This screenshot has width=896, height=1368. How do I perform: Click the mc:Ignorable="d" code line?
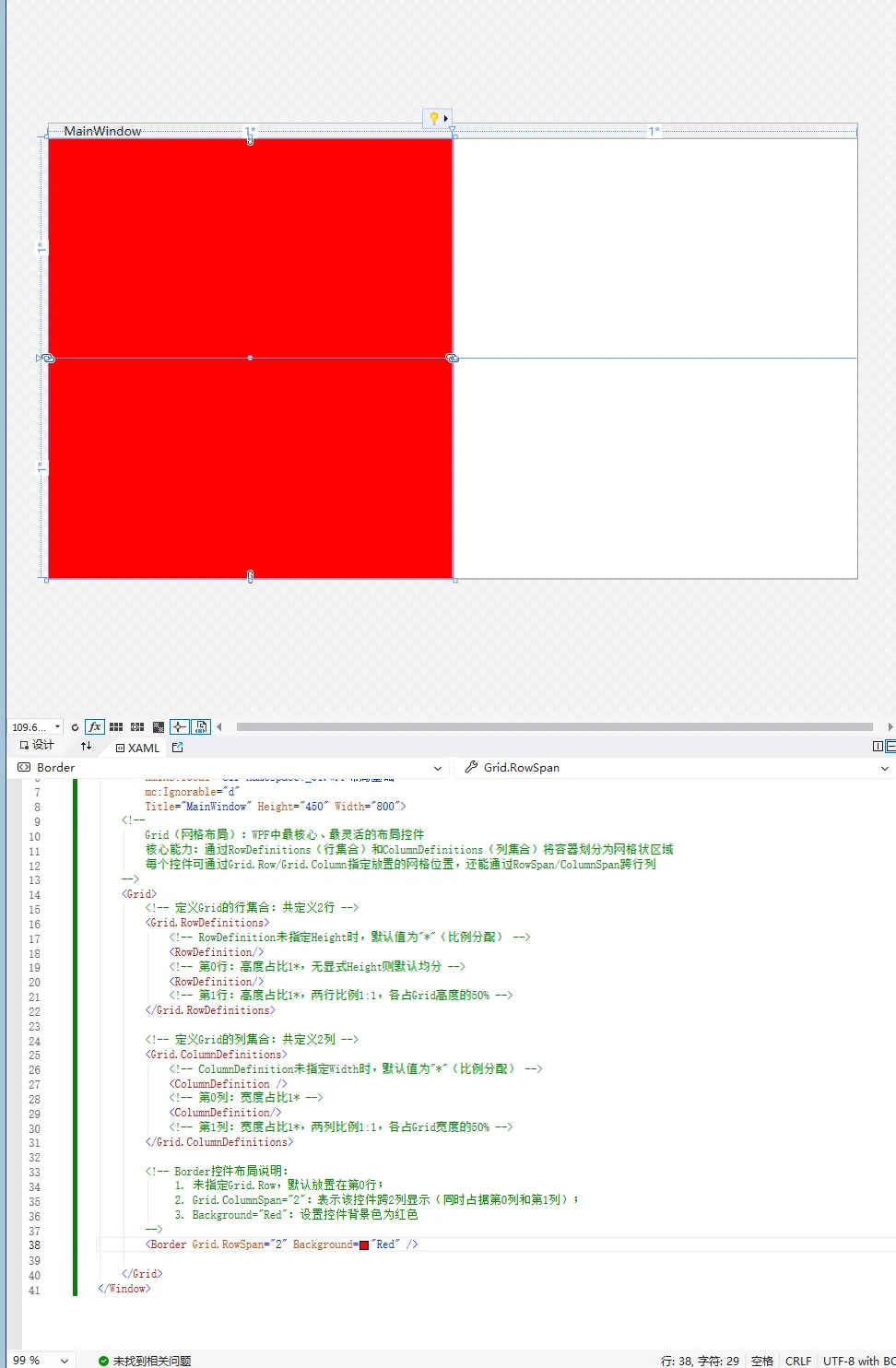pos(192,792)
